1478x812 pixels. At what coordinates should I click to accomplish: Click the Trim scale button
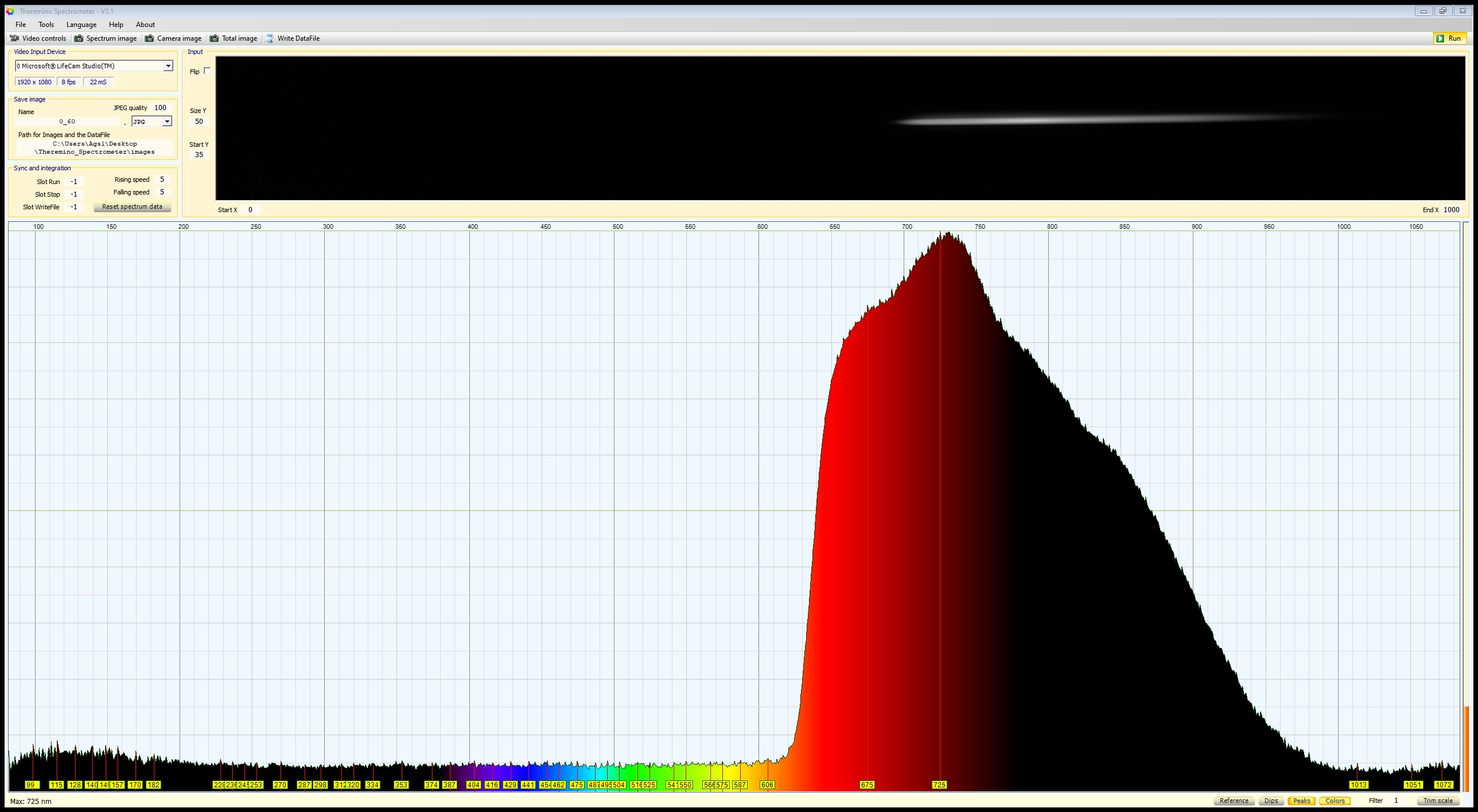click(x=1438, y=801)
